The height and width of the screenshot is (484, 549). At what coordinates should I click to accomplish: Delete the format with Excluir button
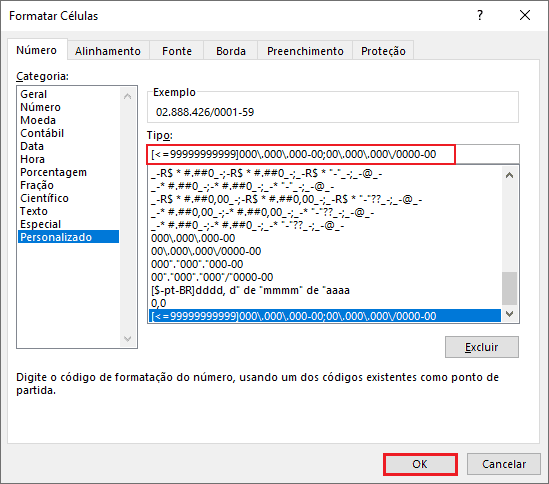coord(482,347)
